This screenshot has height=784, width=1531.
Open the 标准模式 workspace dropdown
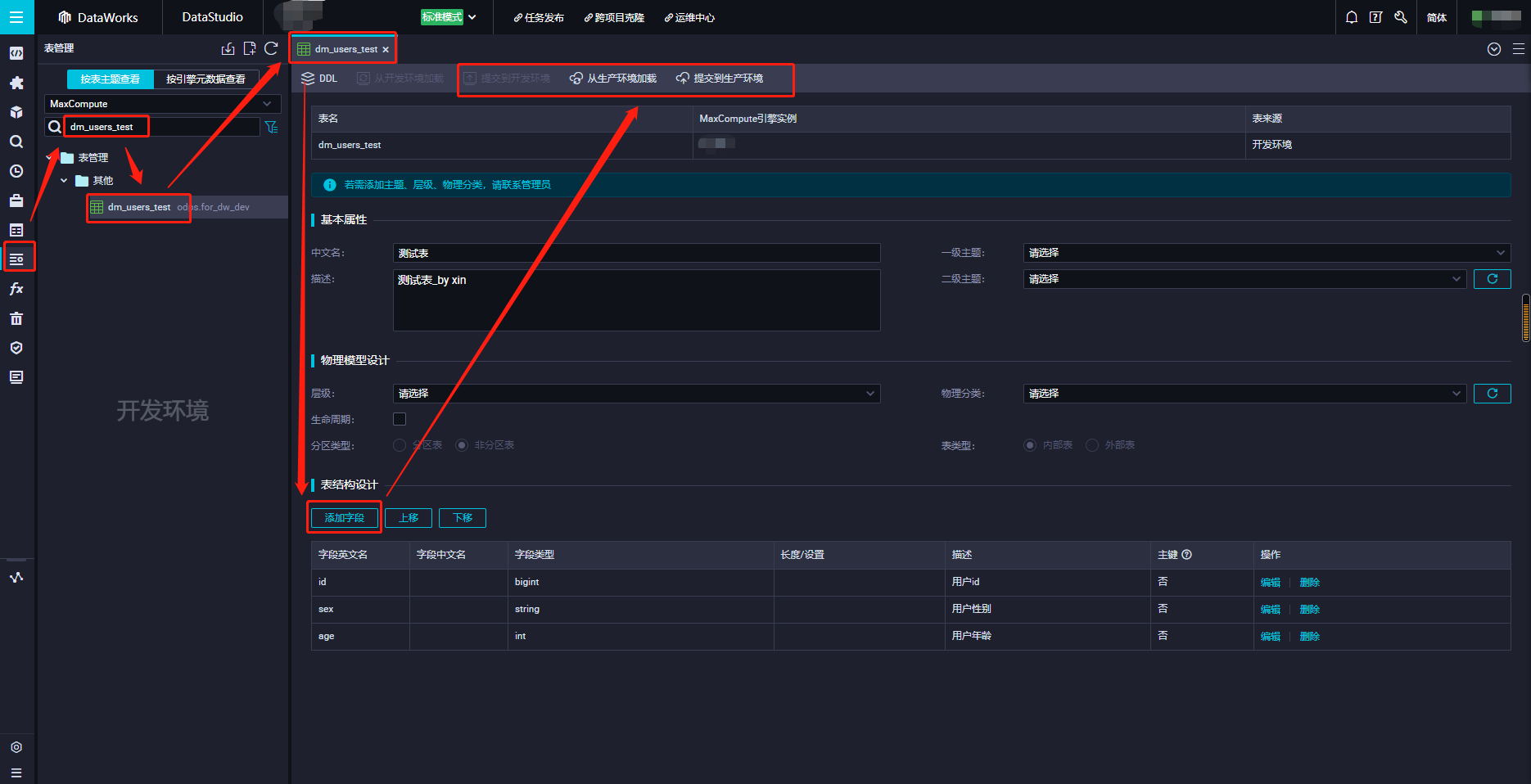(x=449, y=17)
